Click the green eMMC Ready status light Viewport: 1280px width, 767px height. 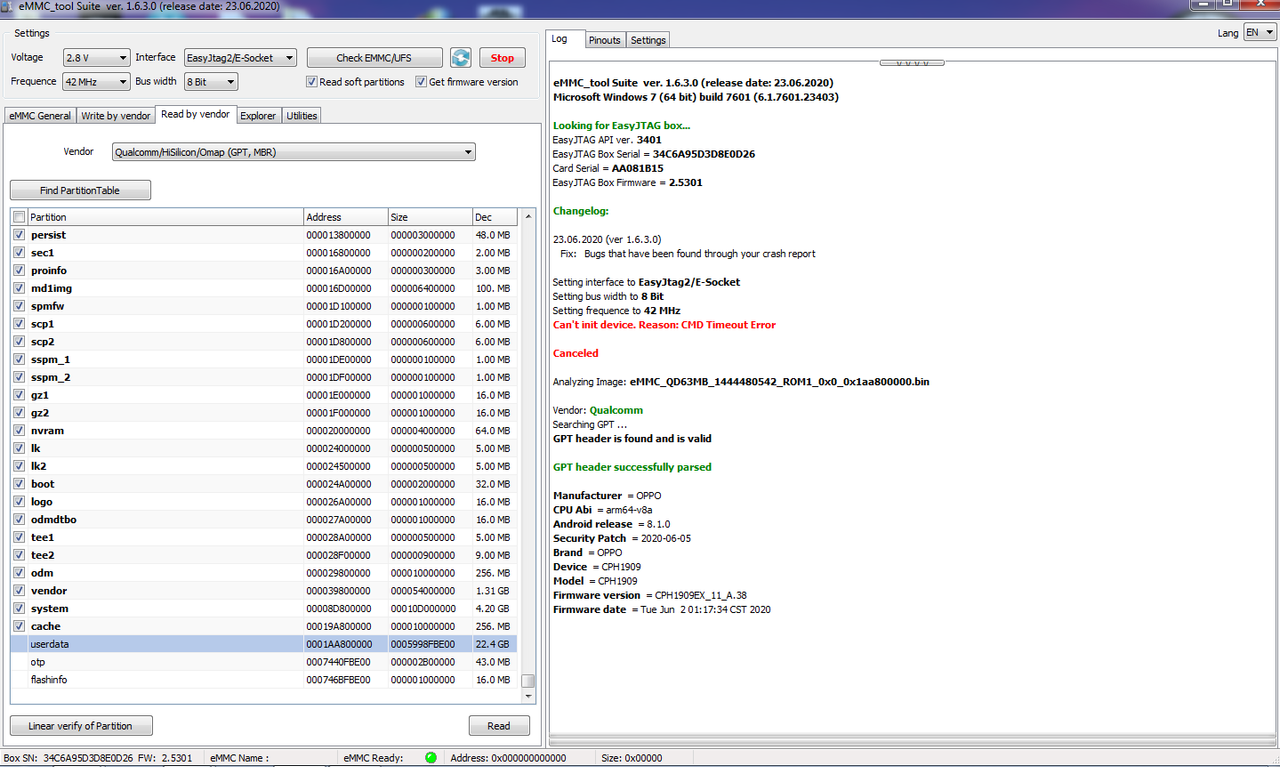point(430,757)
